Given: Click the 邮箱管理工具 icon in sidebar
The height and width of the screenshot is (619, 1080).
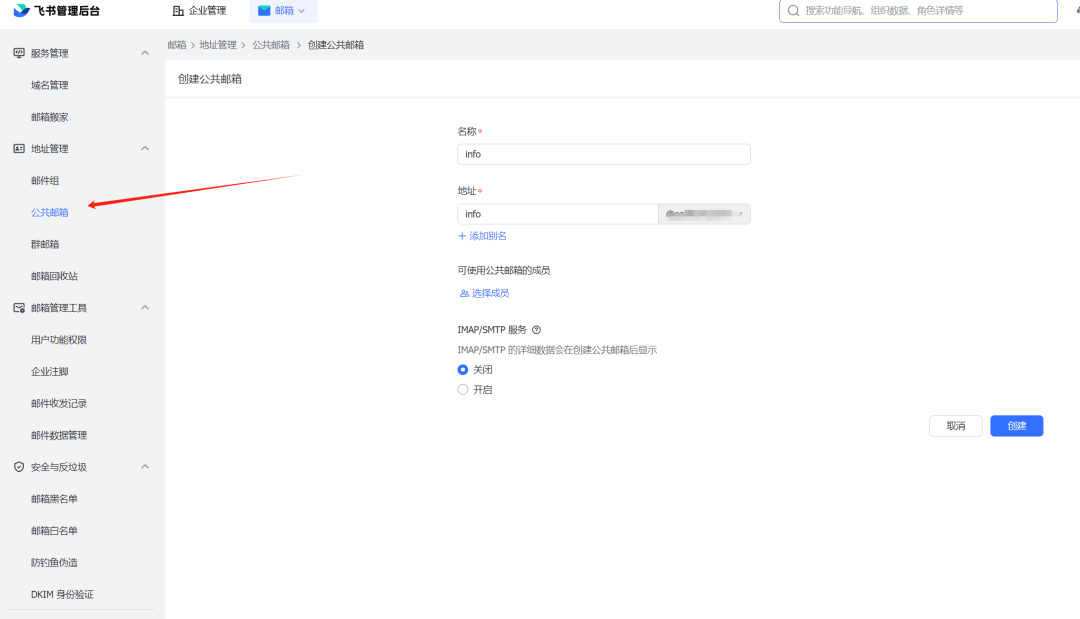Looking at the screenshot, I should tap(19, 308).
